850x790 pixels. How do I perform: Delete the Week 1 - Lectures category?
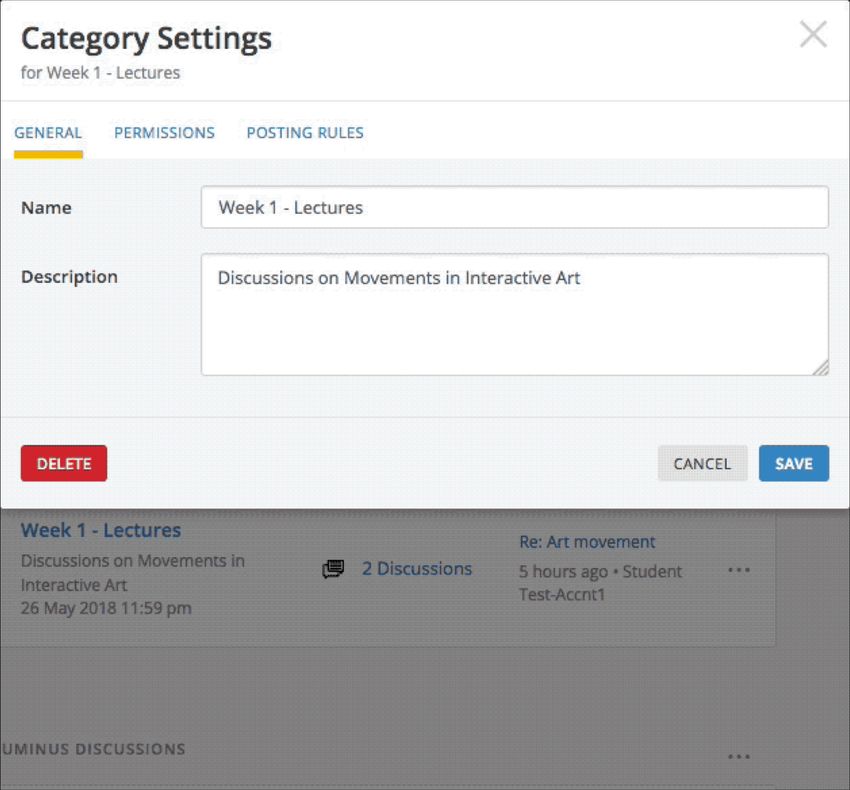tap(64, 464)
